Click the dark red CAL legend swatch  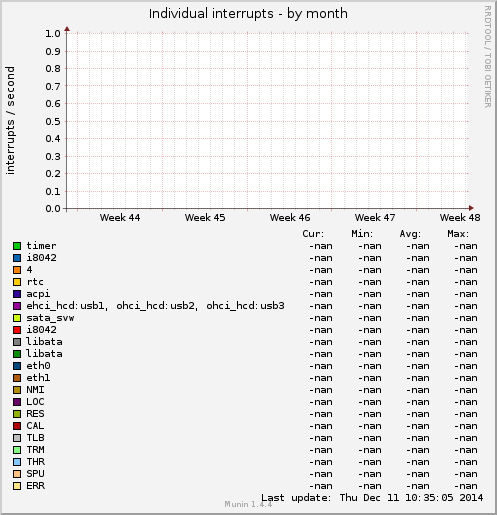[x=17, y=426]
